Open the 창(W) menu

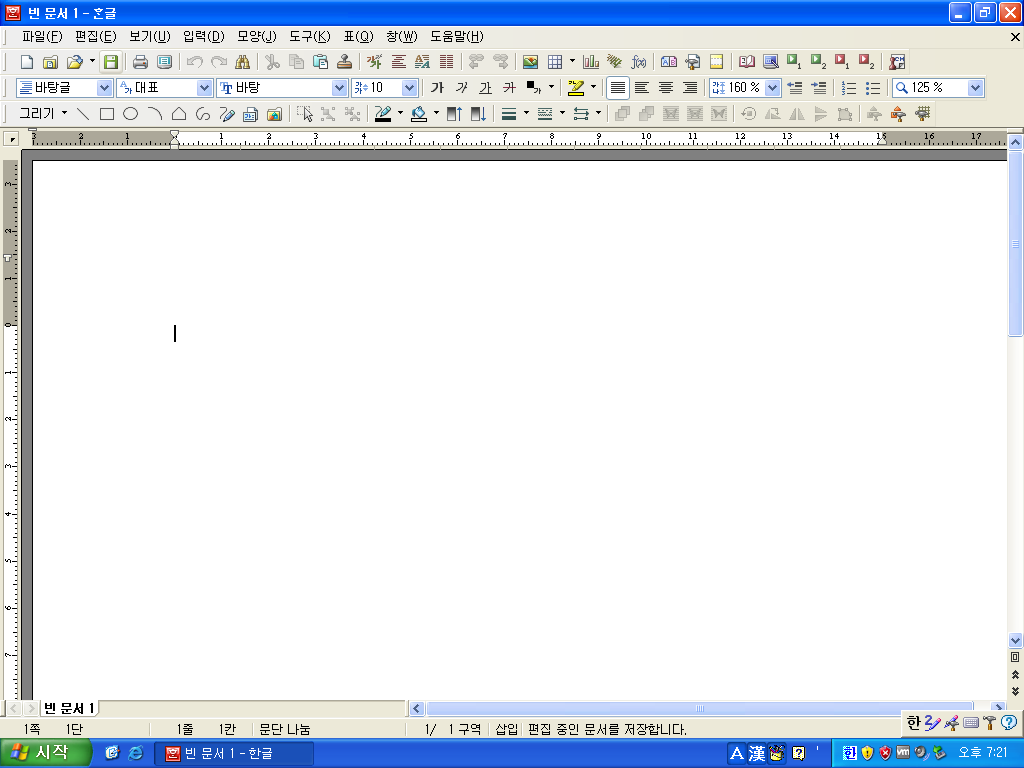coord(402,37)
